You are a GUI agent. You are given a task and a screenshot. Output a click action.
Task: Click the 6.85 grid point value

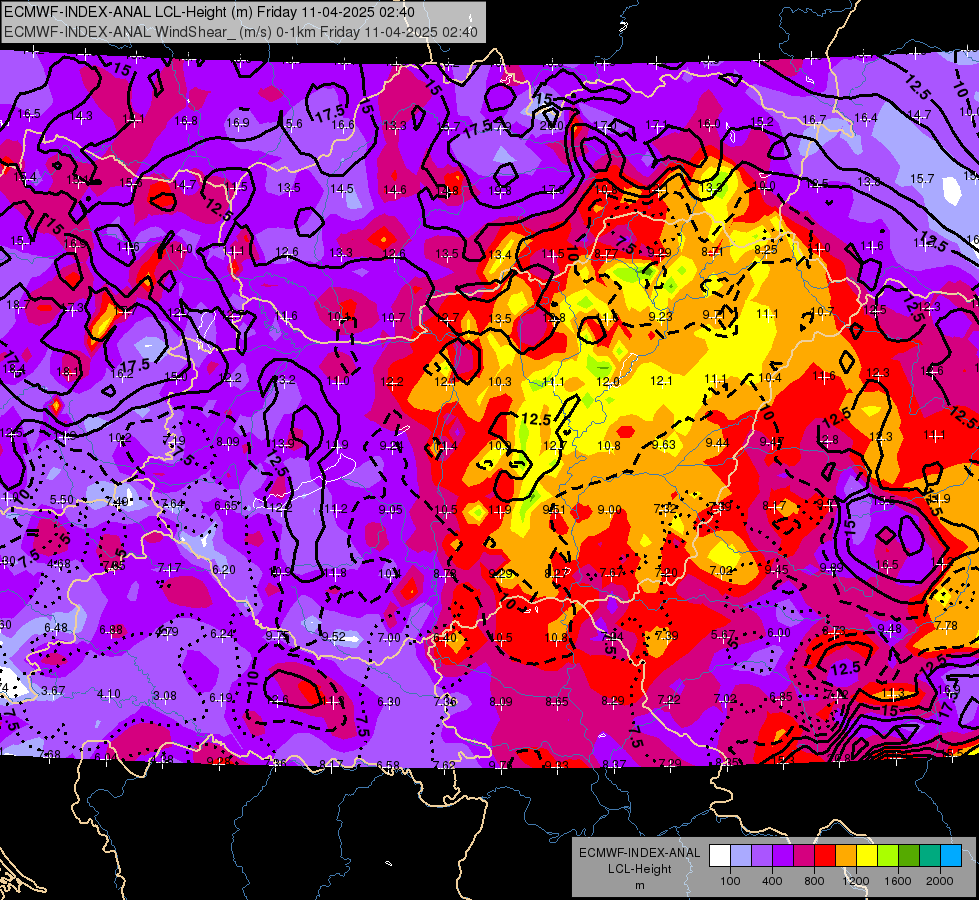(780, 696)
